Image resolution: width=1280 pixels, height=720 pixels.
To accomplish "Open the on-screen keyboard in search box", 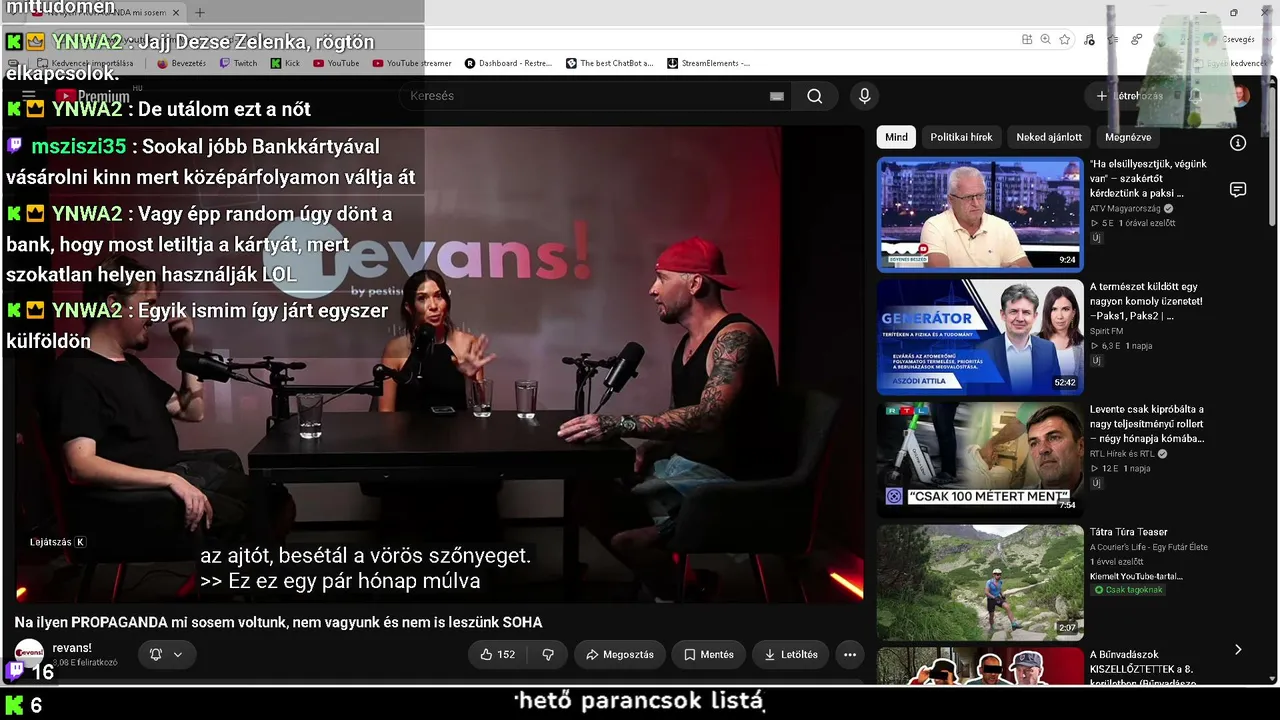I will [x=777, y=96].
